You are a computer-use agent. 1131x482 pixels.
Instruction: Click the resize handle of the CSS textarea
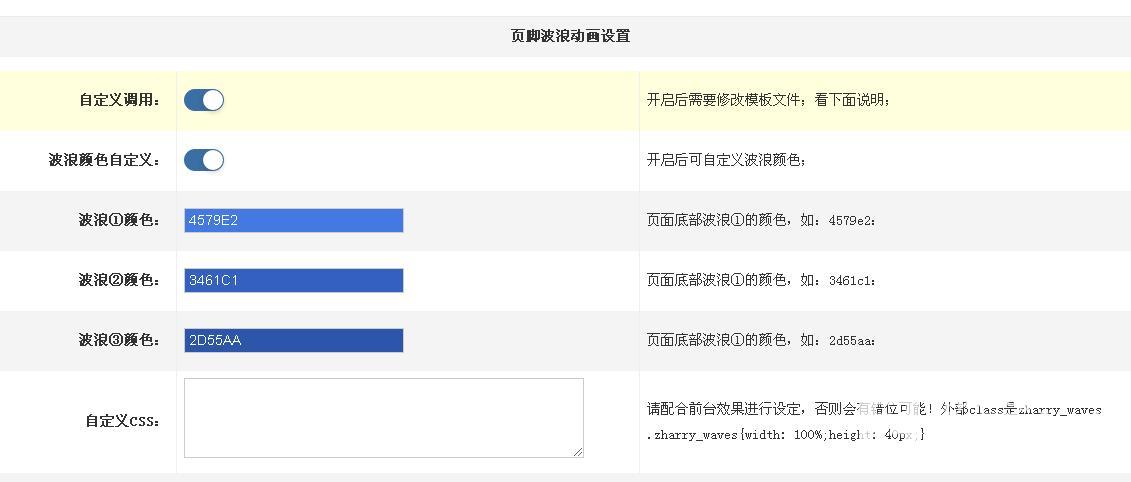(x=578, y=452)
